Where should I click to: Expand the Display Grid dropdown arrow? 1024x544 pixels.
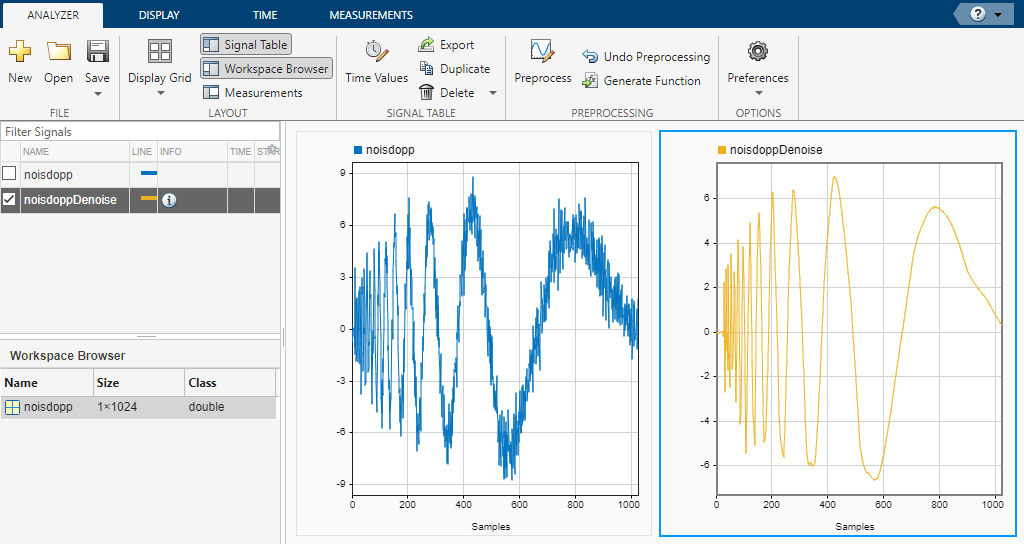coord(160,93)
